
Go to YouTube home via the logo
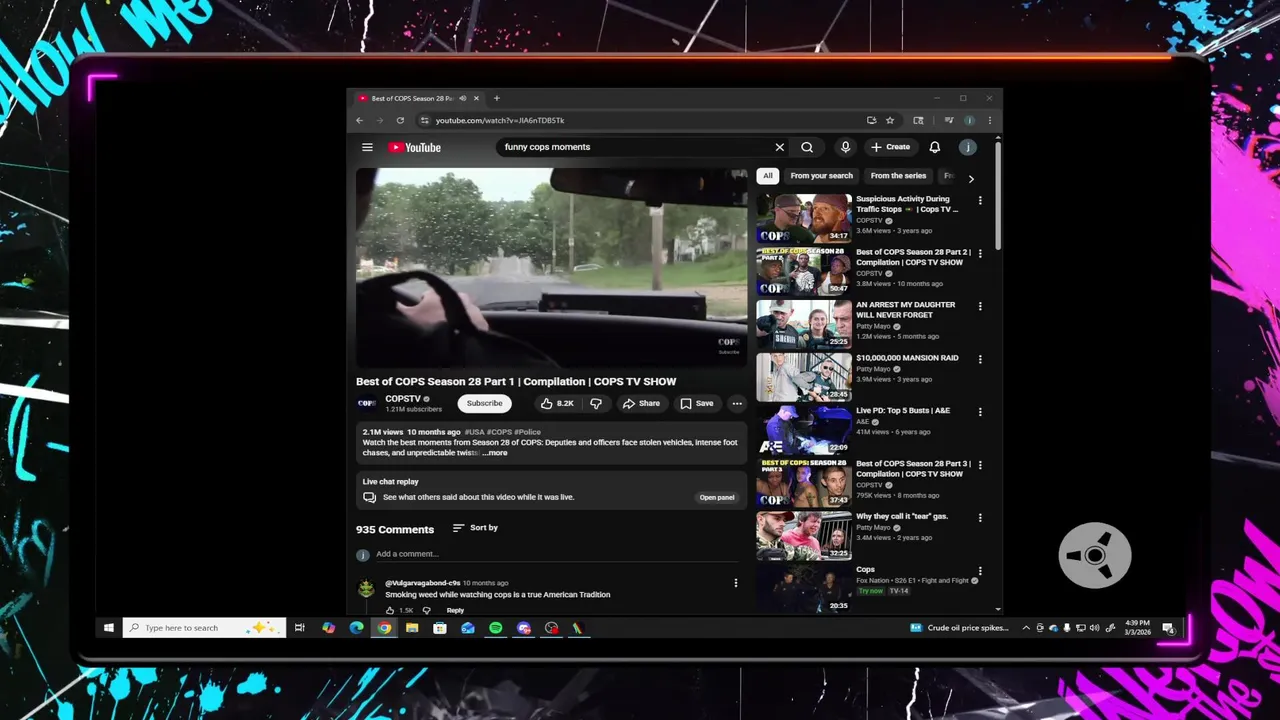pos(414,147)
